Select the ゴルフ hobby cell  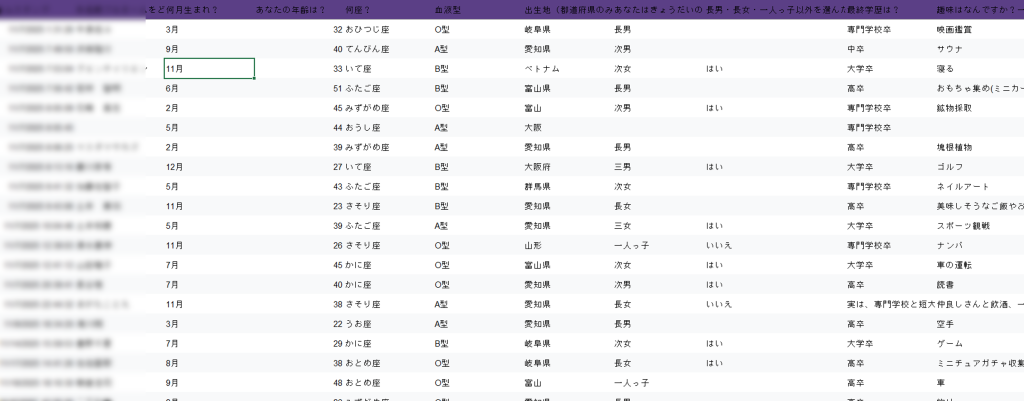948,167
